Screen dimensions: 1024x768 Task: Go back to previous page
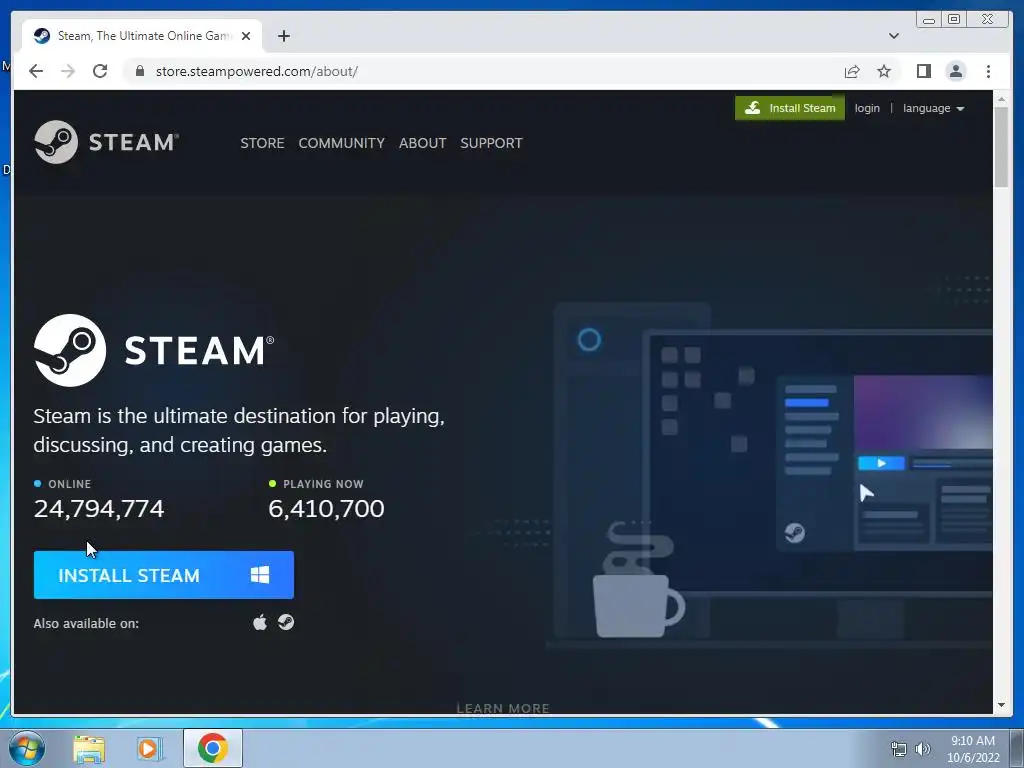tap(36, 71)
